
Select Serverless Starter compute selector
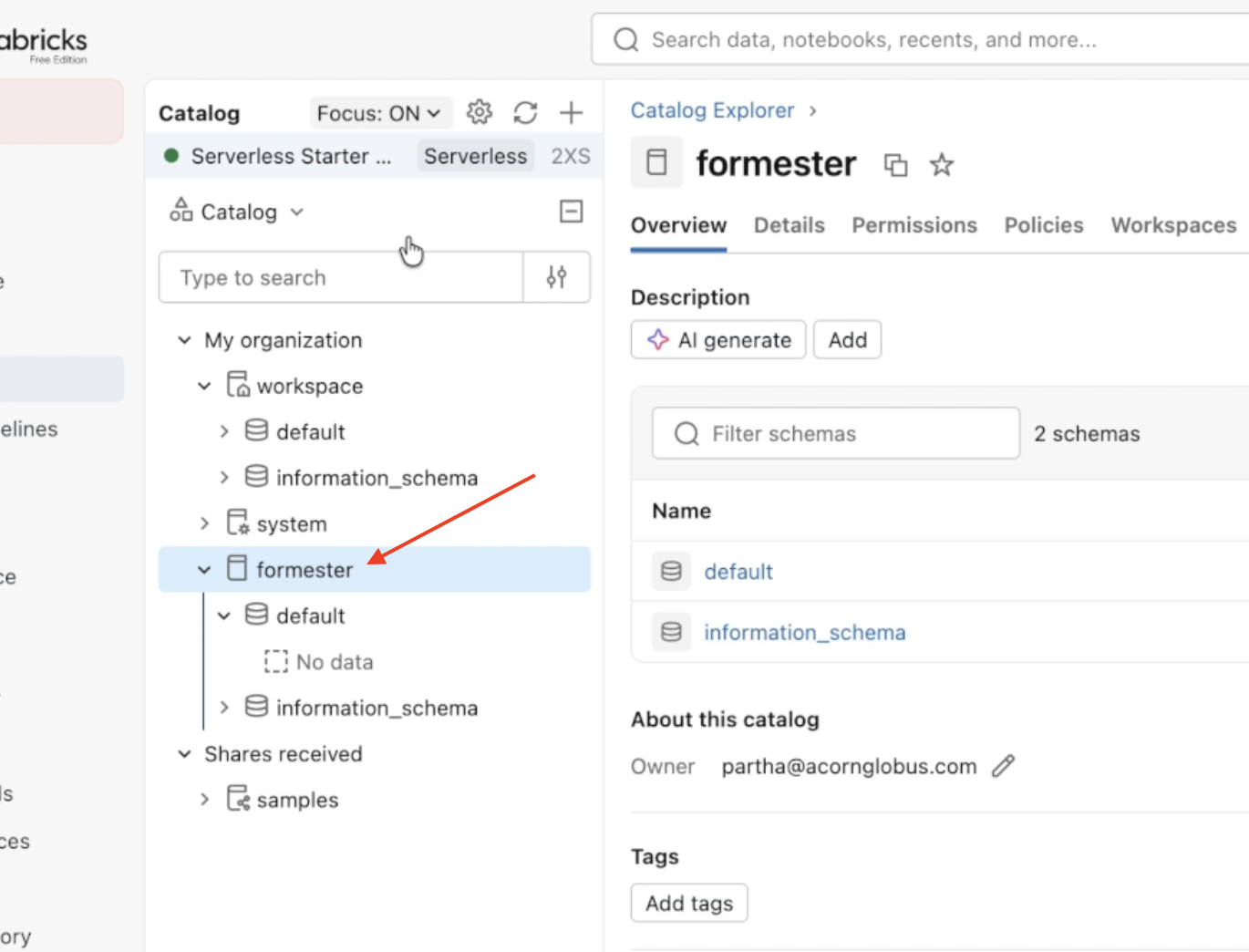[x=374, y=156]
